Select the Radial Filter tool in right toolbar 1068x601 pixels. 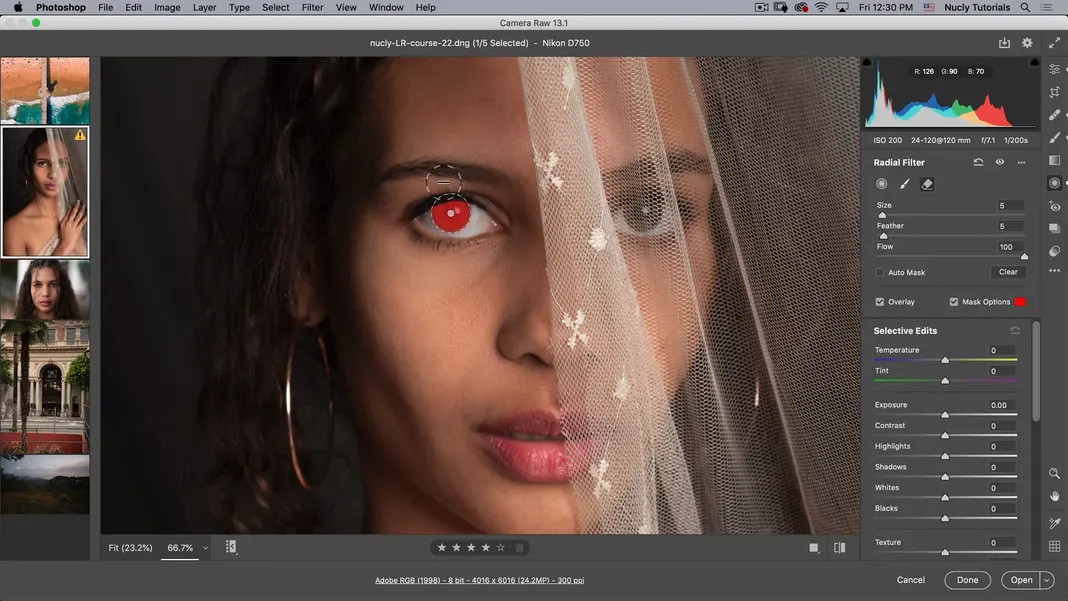(x=1054, y=183)
